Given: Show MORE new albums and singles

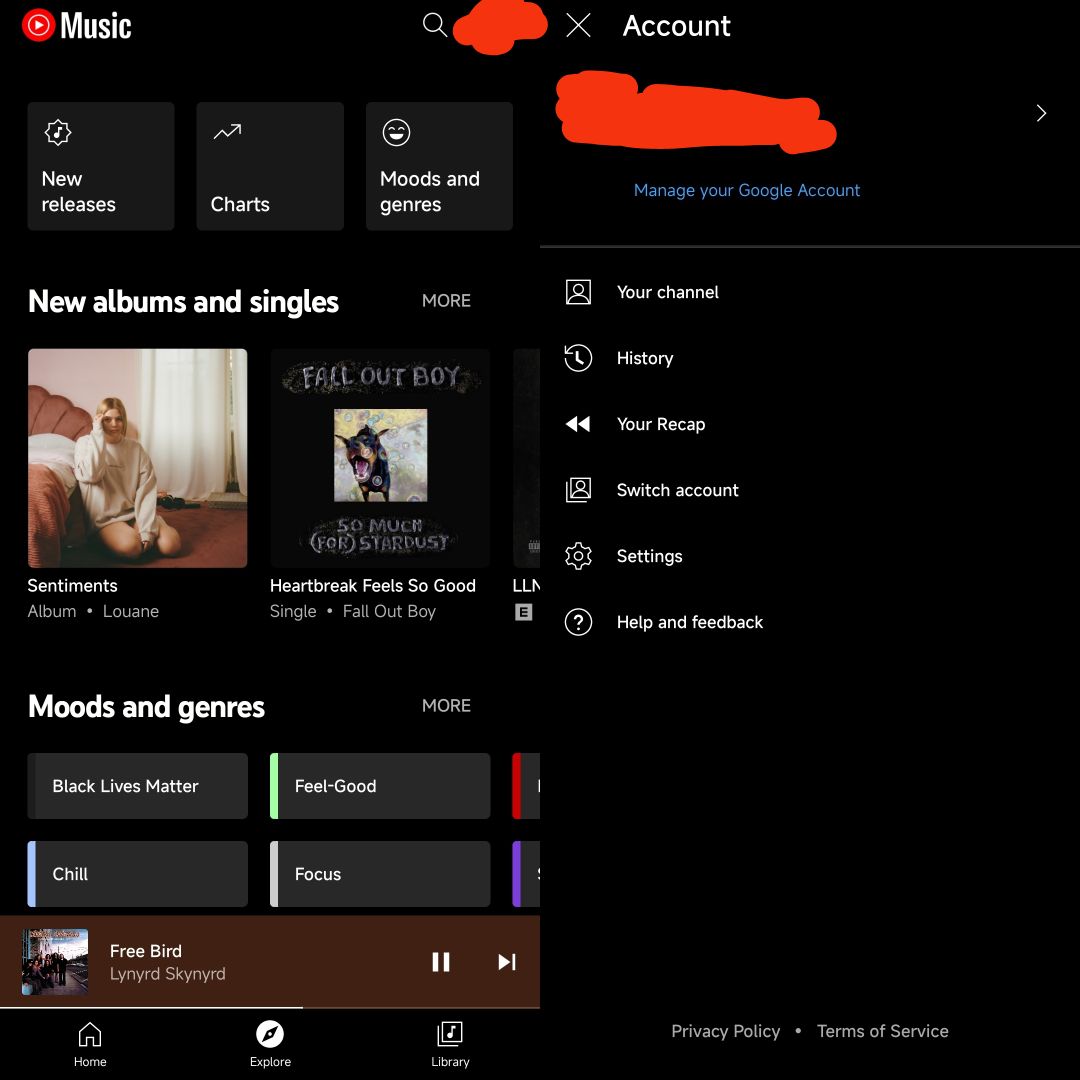Looking at the screenshot, I should pos(446,300).
